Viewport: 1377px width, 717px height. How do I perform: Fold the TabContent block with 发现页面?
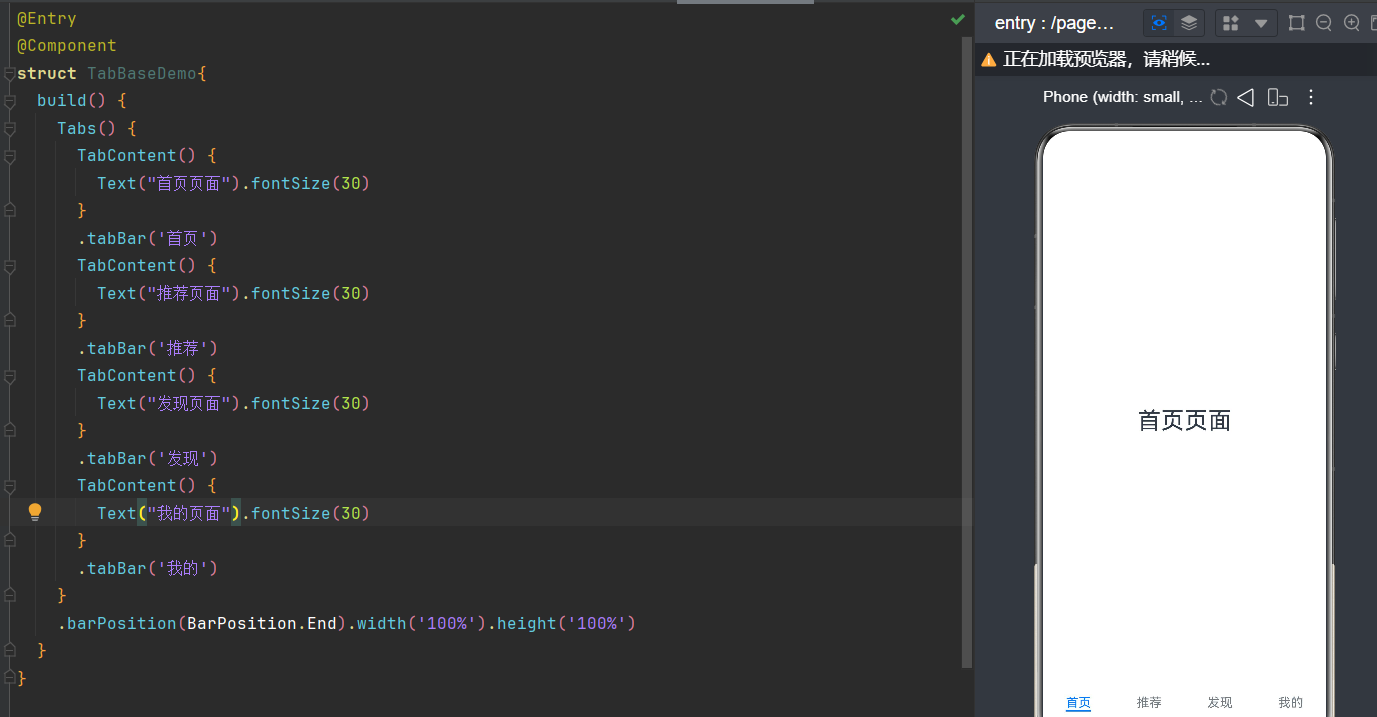tap(9, 375)
